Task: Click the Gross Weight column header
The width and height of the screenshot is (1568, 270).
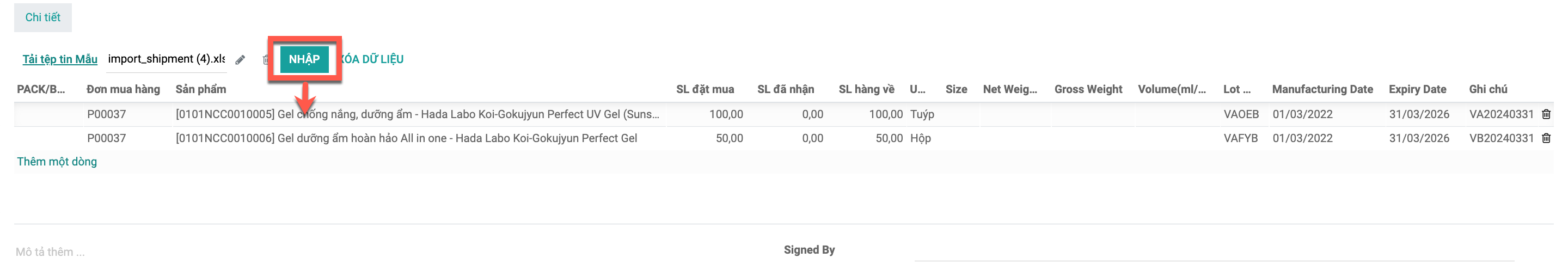Action: pyautogui.click(x=1088, y=89)
